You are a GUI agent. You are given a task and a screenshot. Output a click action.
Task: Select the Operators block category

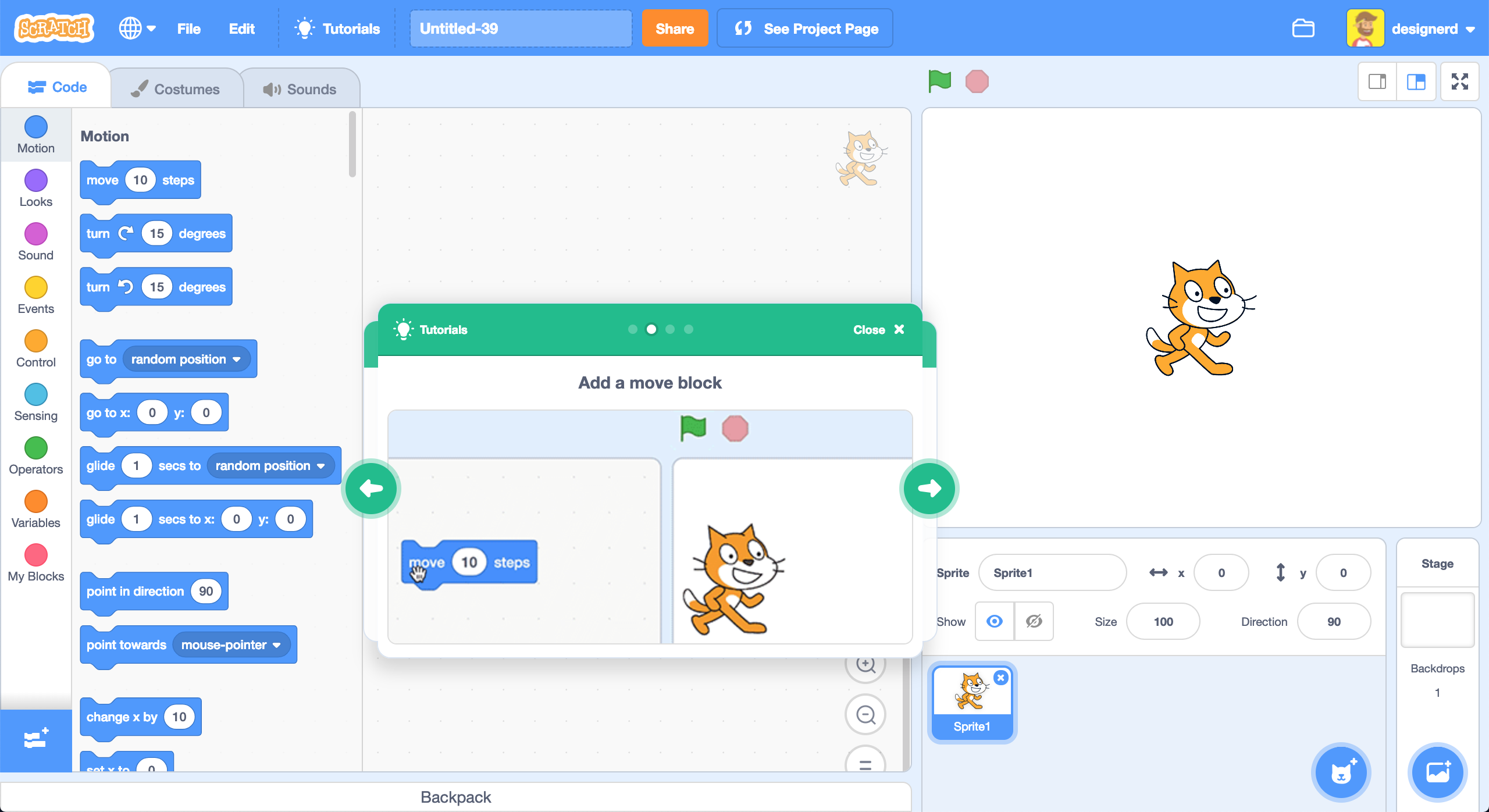(35, 455)
